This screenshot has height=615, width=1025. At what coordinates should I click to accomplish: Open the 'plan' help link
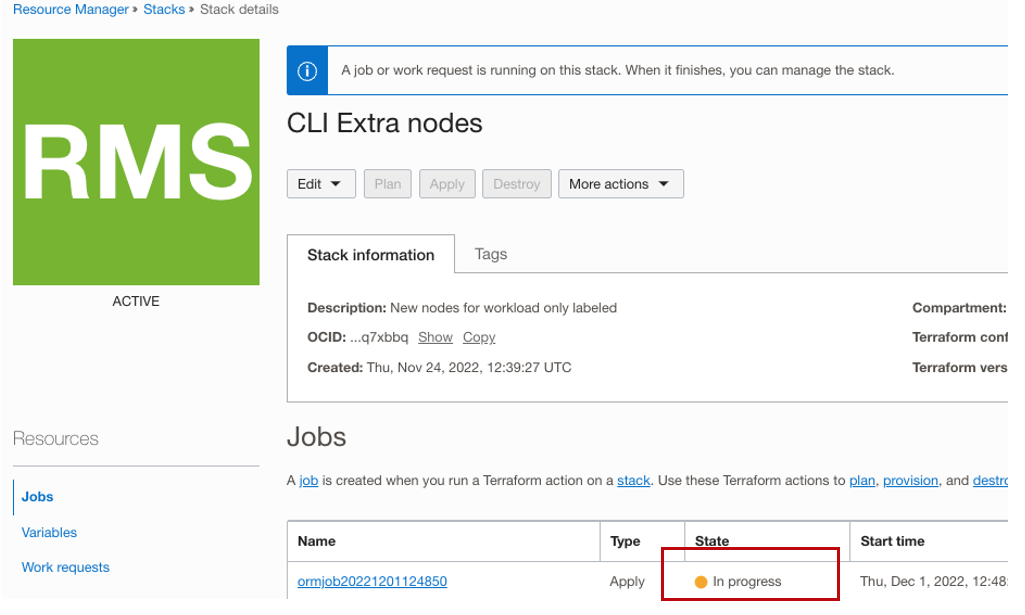[x=862, y=481]
